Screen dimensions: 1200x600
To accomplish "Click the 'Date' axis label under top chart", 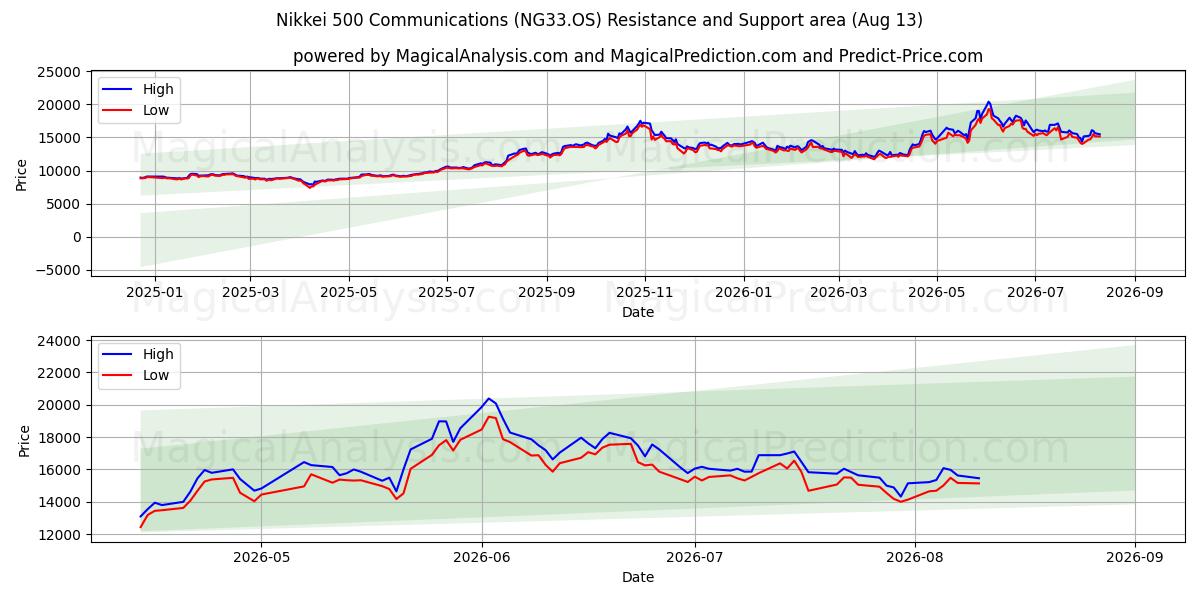I will coord(638,313).
